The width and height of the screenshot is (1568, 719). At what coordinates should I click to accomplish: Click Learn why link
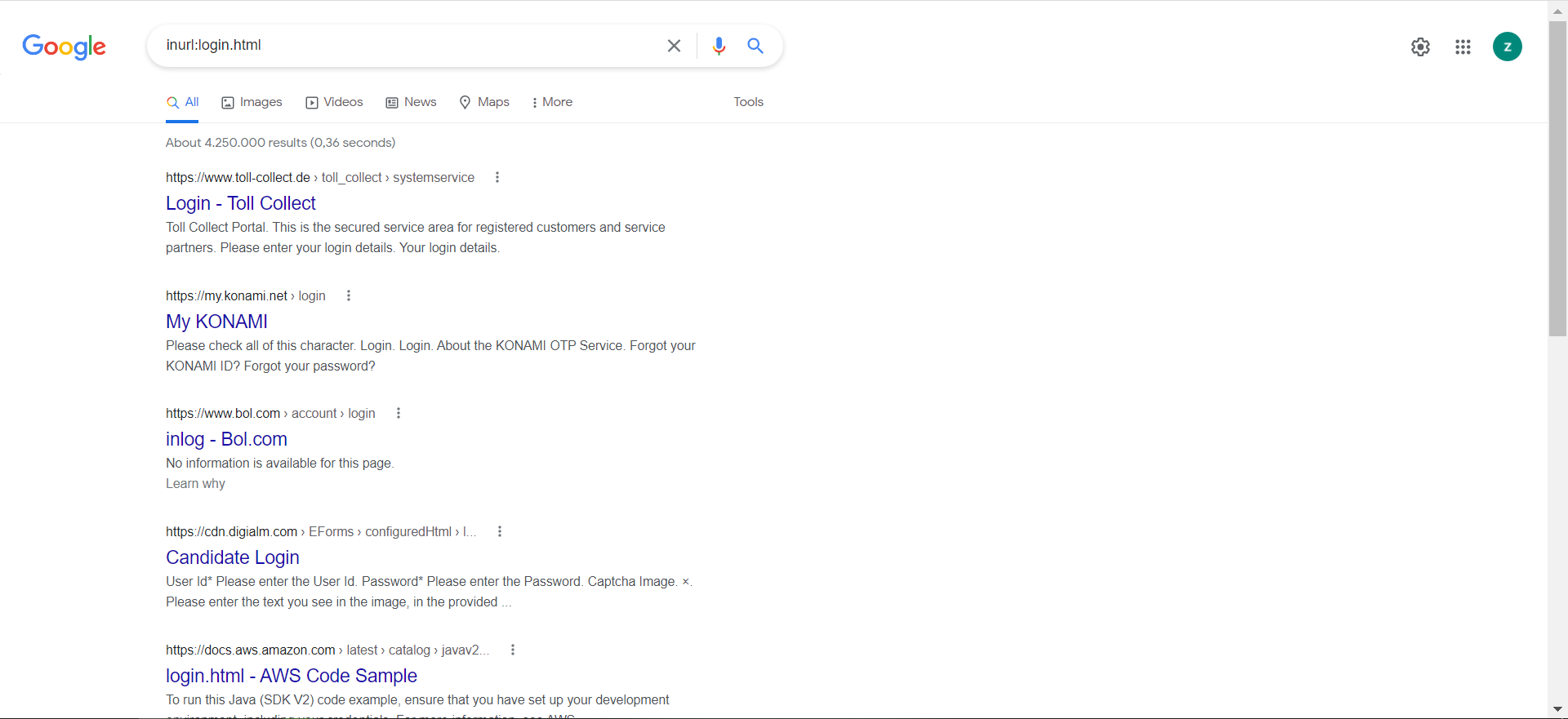[x=195, y=484]
